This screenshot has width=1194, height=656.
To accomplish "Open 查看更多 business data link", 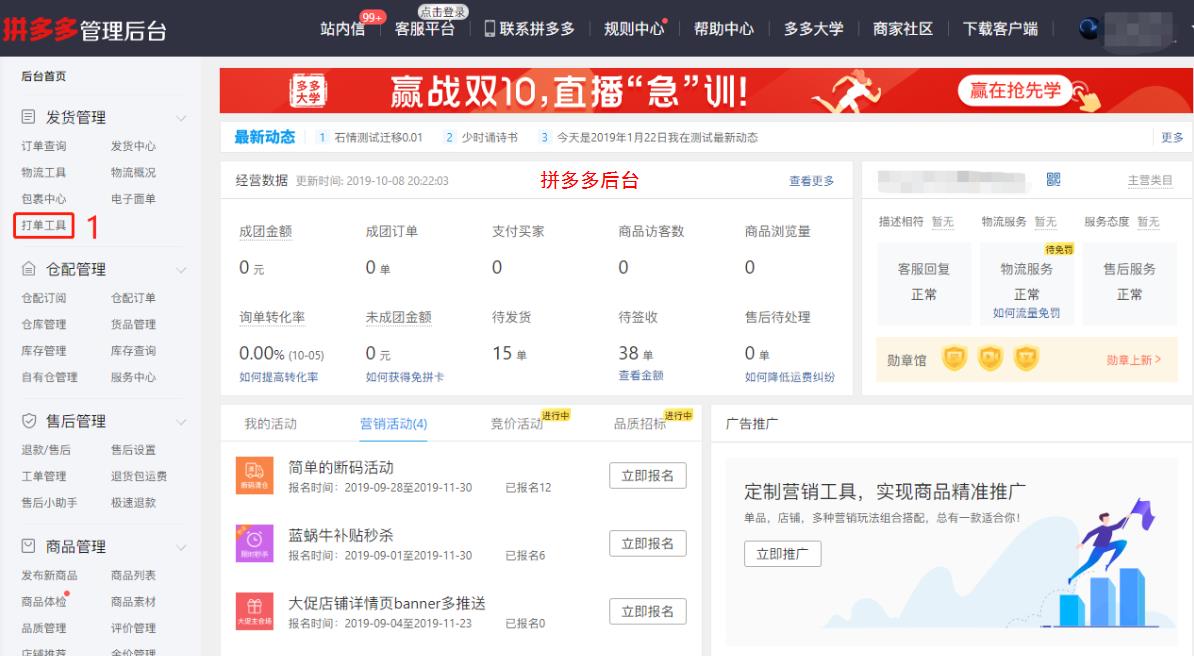I will coord(811,181).
